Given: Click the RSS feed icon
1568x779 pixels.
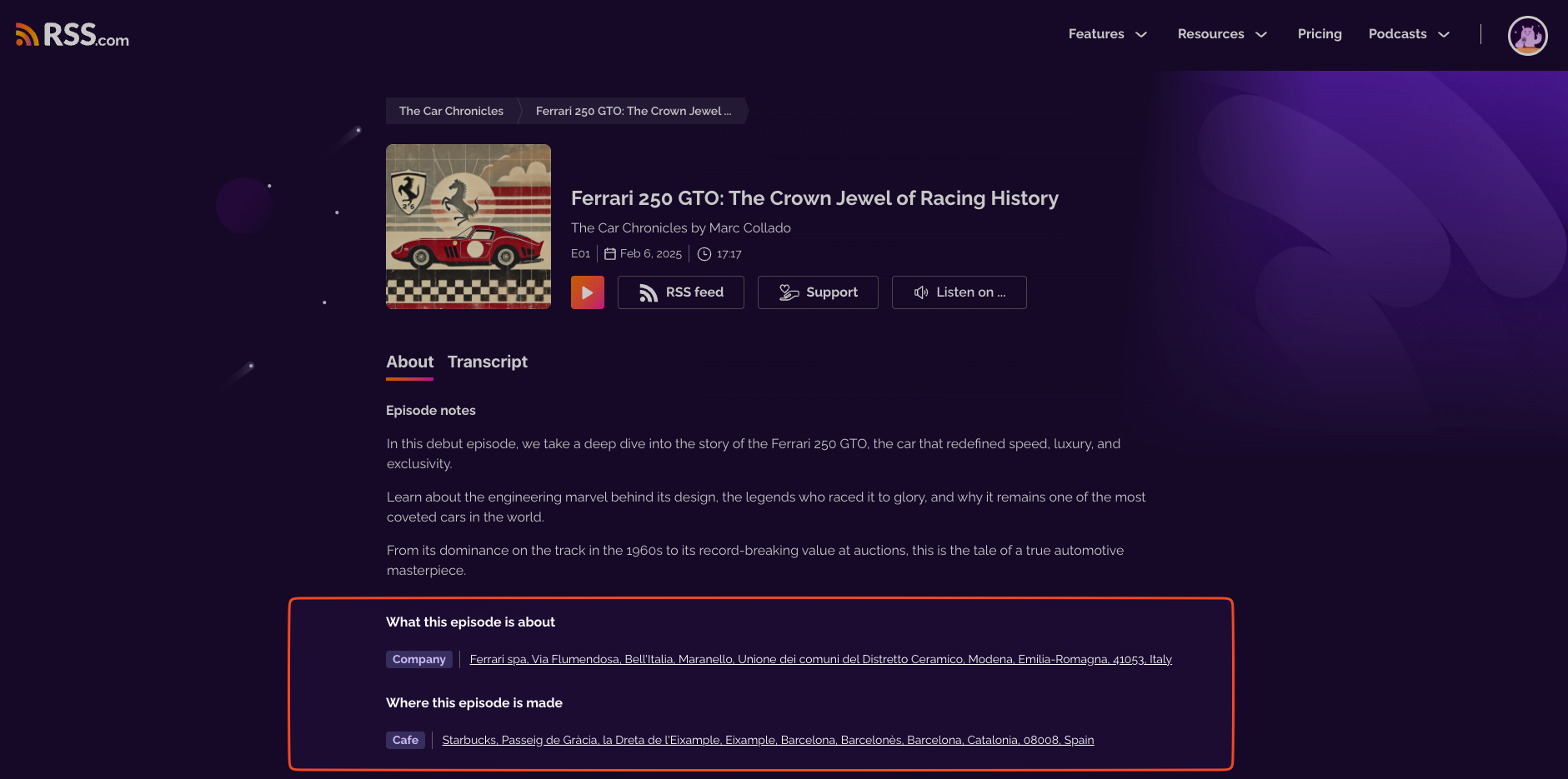Looking at the screenshot, I should point(649,292).
